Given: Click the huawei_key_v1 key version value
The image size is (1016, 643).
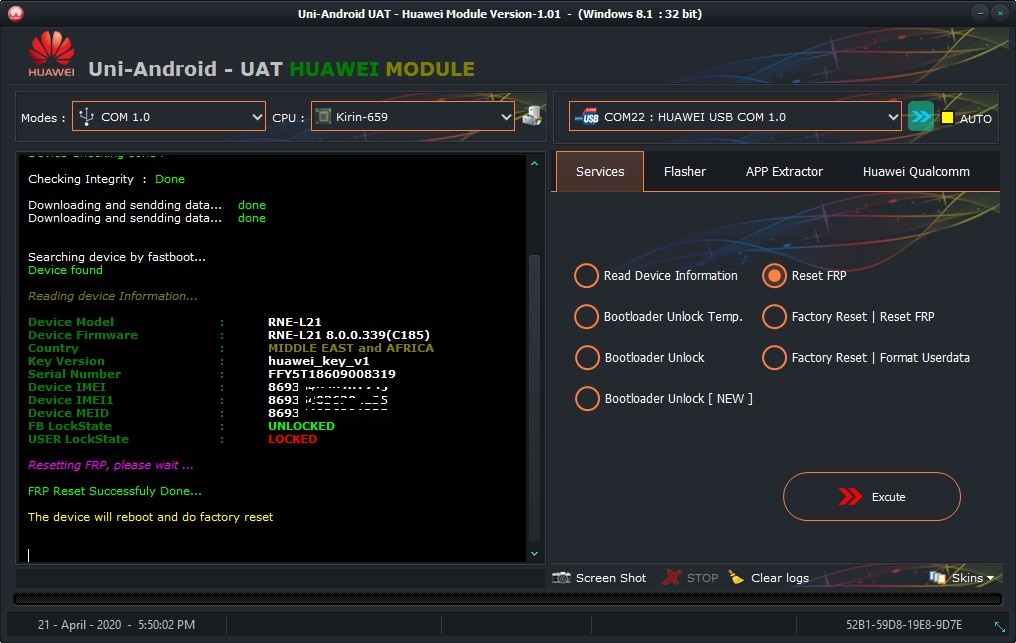Looking at the screenshot, I should pyautogui.click(x=319, y=361).
